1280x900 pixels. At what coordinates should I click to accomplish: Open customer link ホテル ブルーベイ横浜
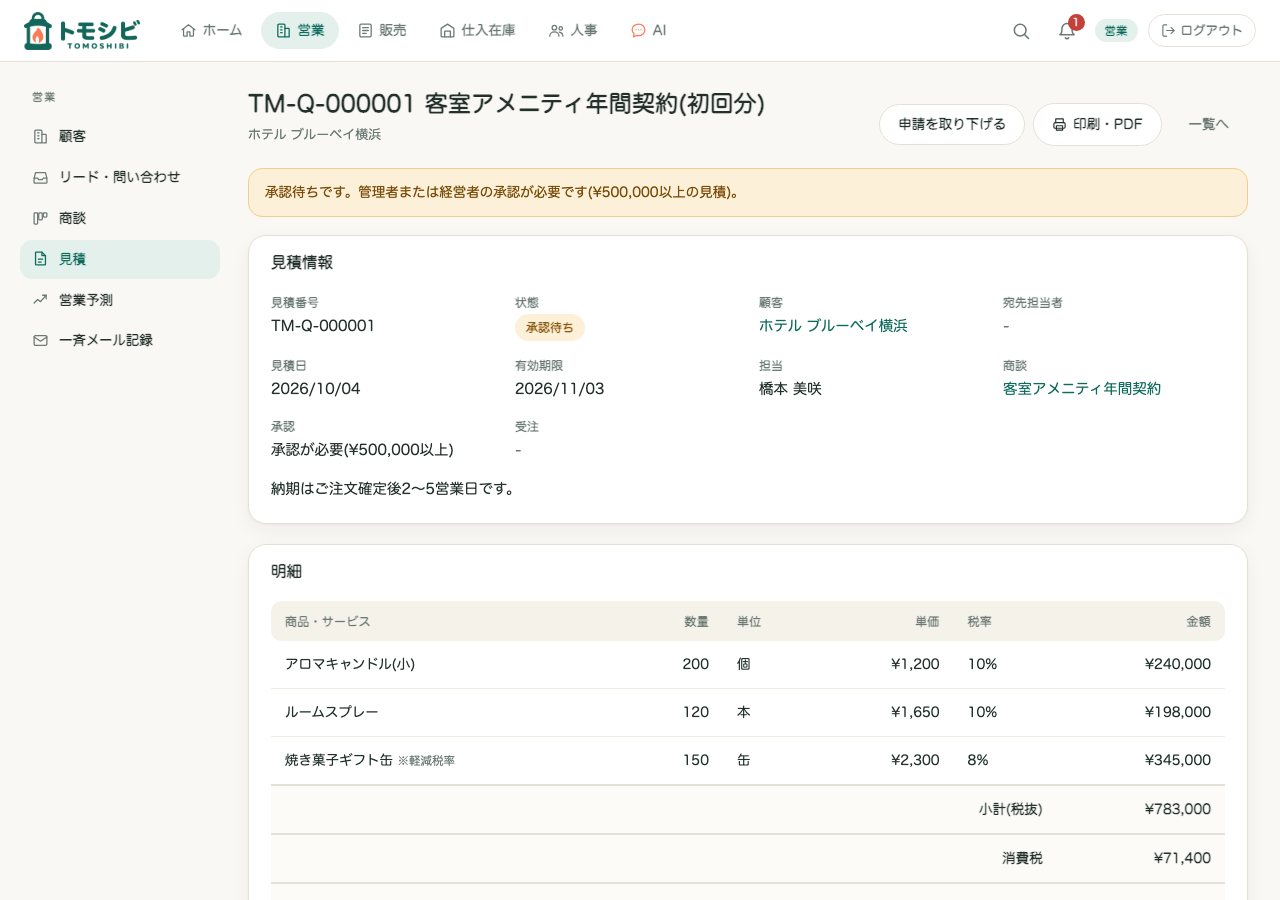[833, 326]
